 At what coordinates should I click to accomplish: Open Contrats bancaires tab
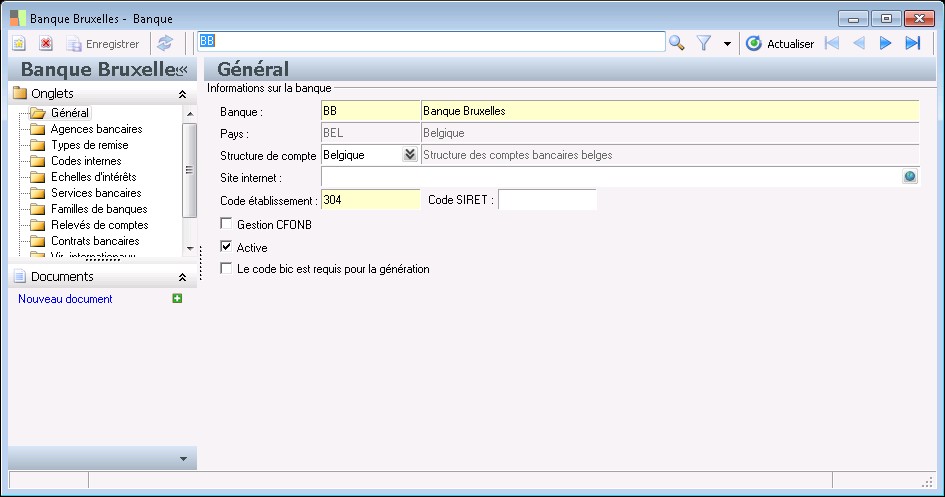95,241
